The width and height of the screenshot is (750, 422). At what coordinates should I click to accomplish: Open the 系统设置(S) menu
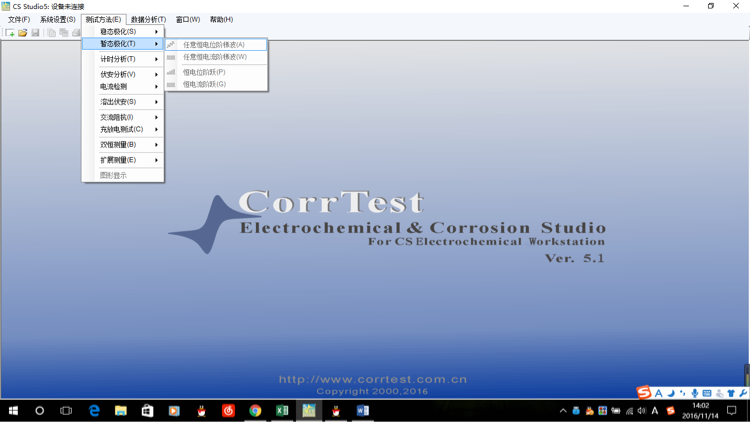[x=57, y=20]
